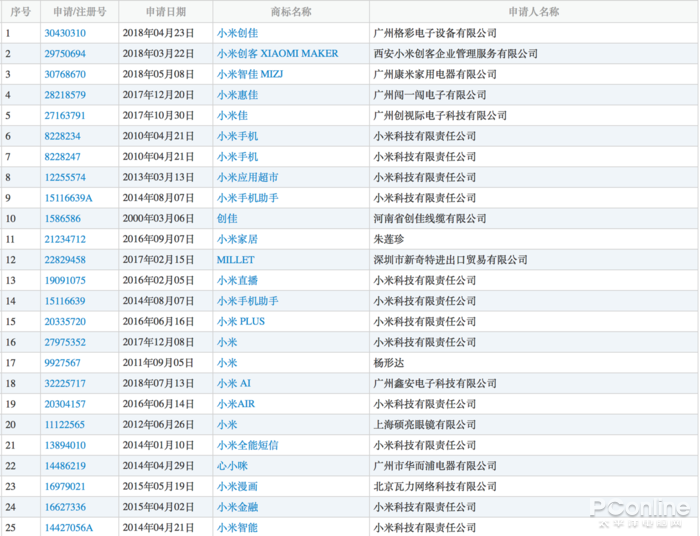Open registration number 30430310
This screenshot has height=536, width=700.
click(65, 33)
